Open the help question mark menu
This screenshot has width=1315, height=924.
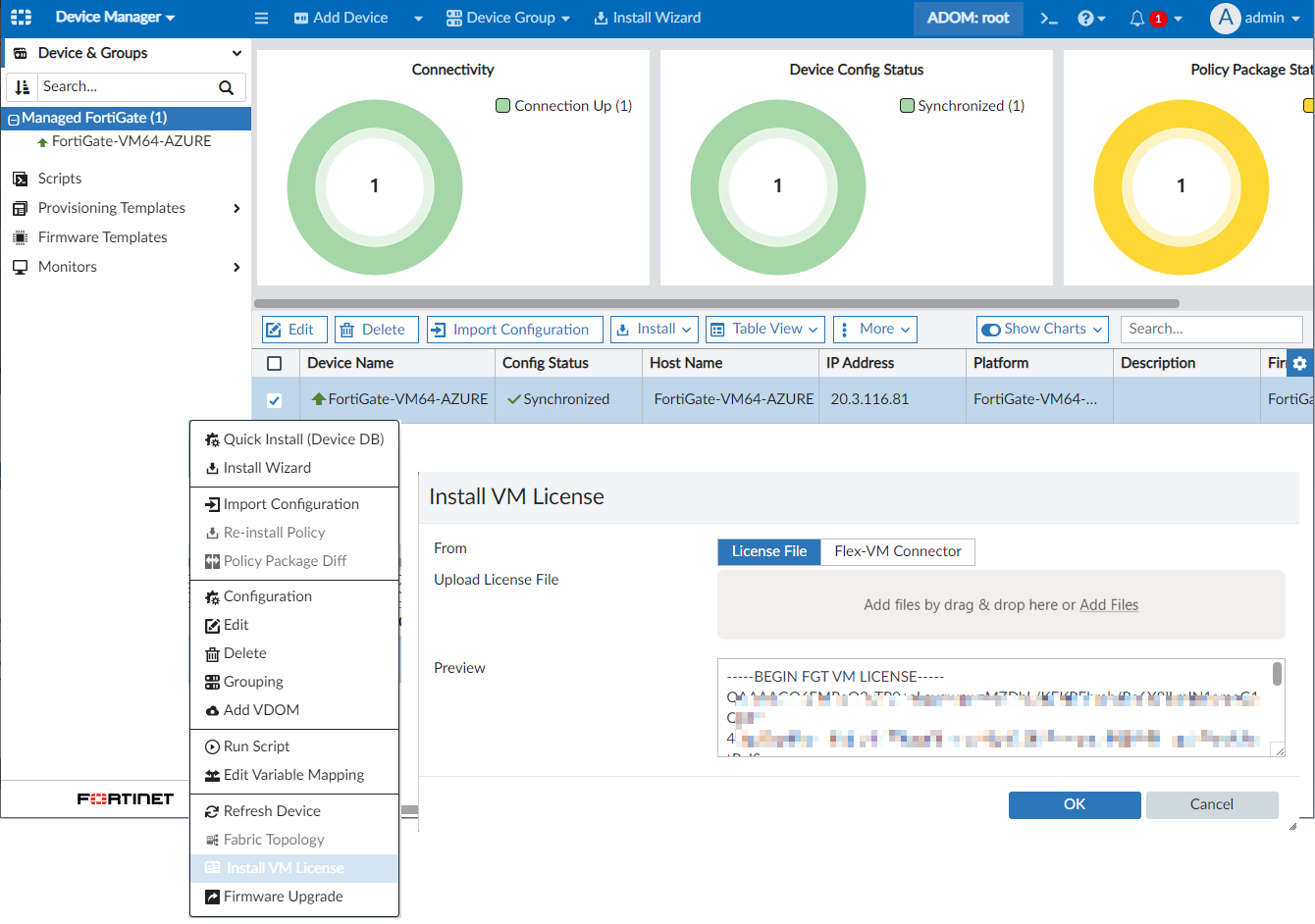1085,19
